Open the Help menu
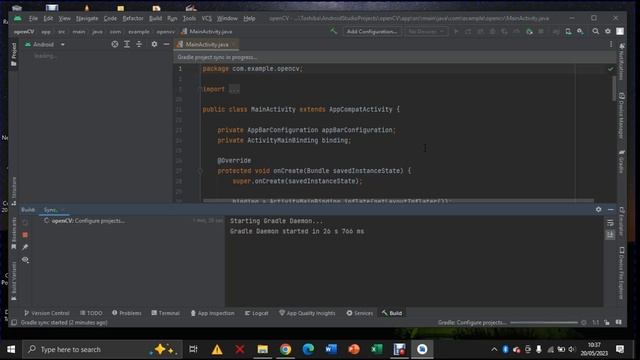Image resolution: width=640 pixels, height=360 pixels. tap(249, 18)
